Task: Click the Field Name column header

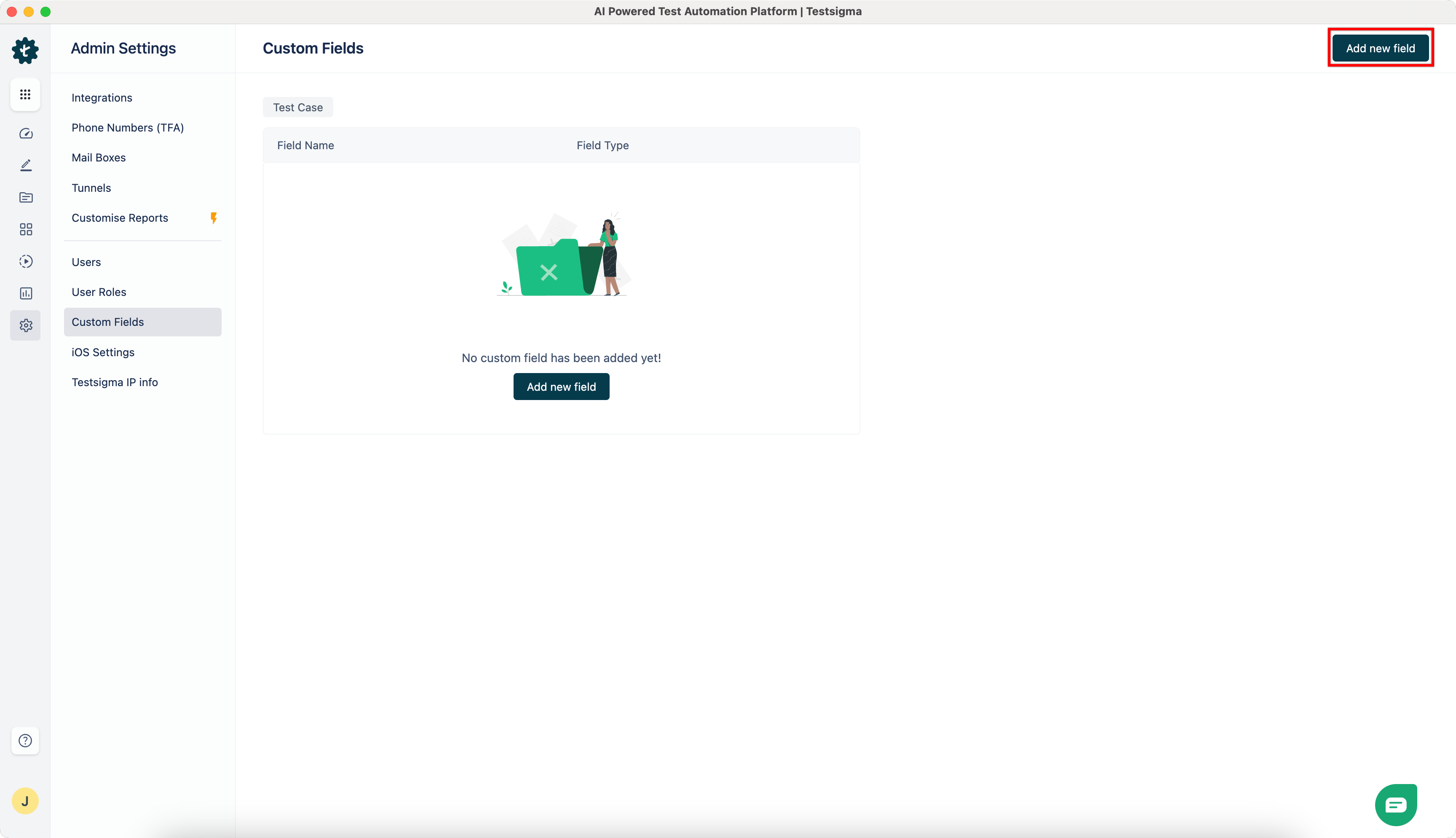Action: (305, 145)
